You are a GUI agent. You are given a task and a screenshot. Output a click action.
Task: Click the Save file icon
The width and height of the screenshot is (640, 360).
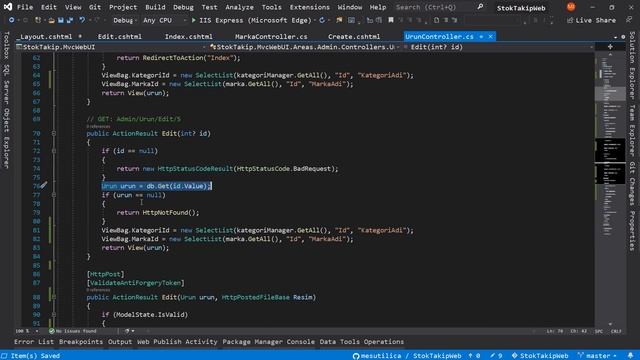coord(61,20)
